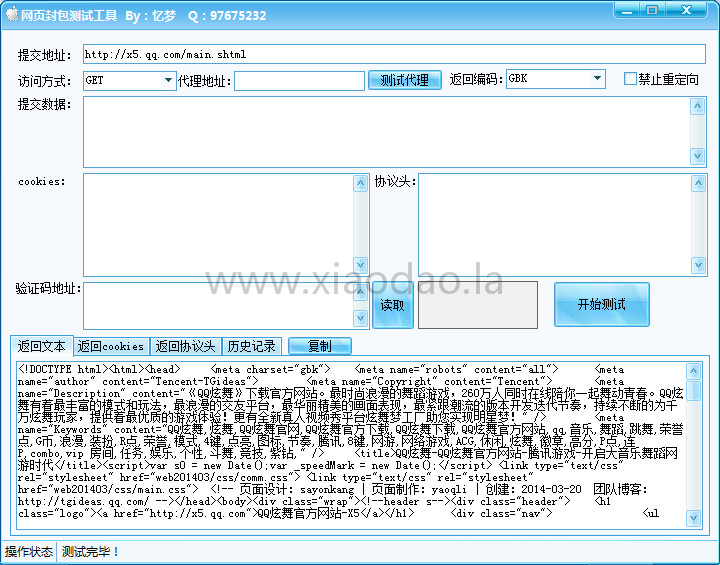Image resolution: width=720 pixels, height=565 pixels.
Task: Click the cookies box scroll up arrow
Action: pos(360,184)
